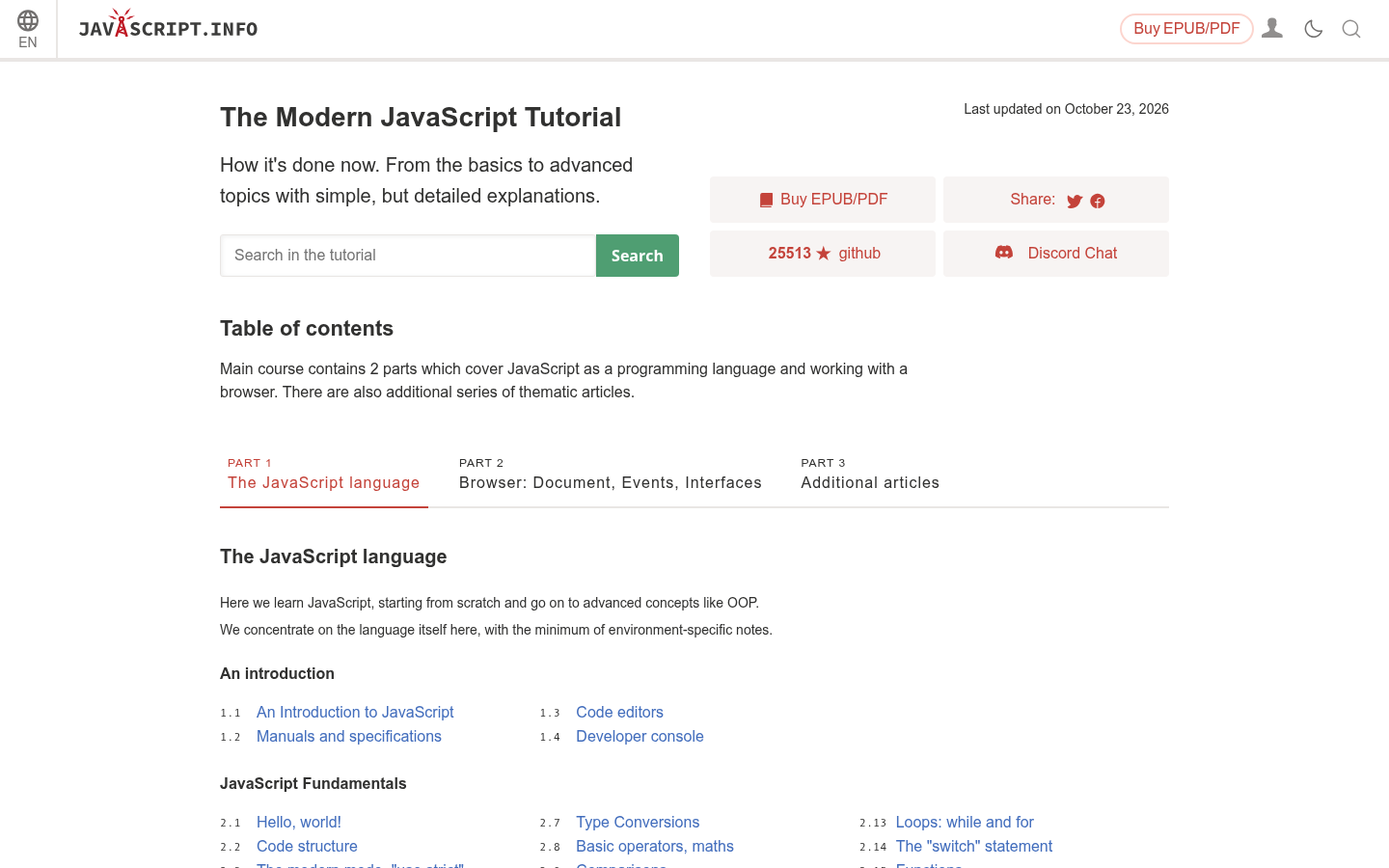Click the Last updated on October 23, 2026 text
Image resolution: width=1389 pixels, height=868 pixels.
tap(1066, 109)
